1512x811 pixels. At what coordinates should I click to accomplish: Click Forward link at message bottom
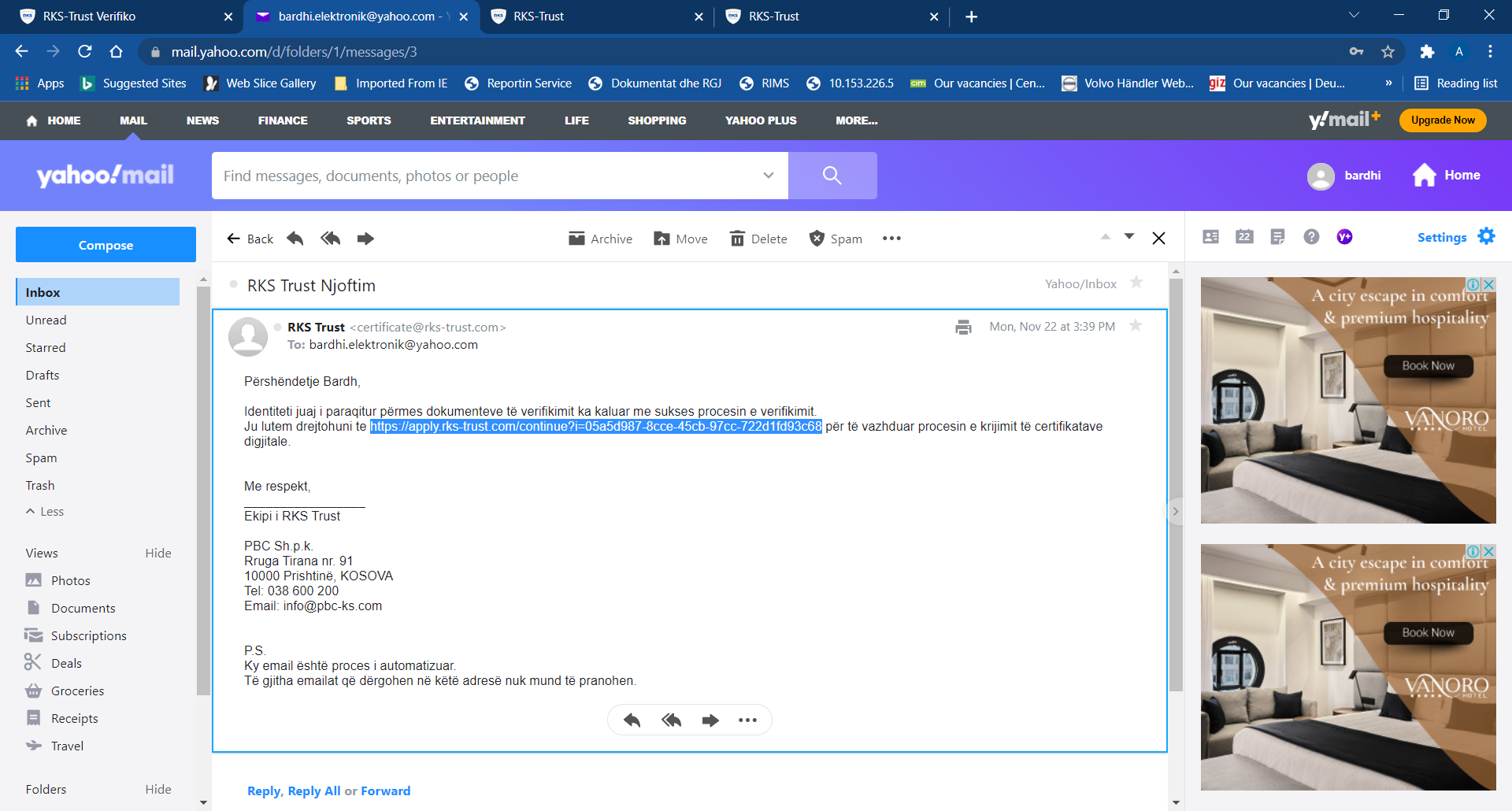point(386,791)
